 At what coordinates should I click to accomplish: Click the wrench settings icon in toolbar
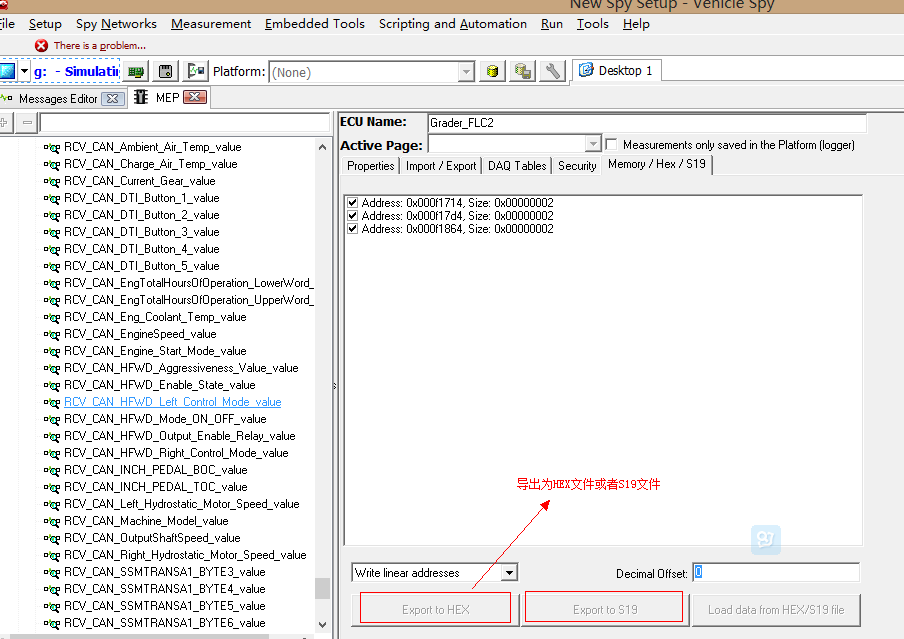click(553, 71)
